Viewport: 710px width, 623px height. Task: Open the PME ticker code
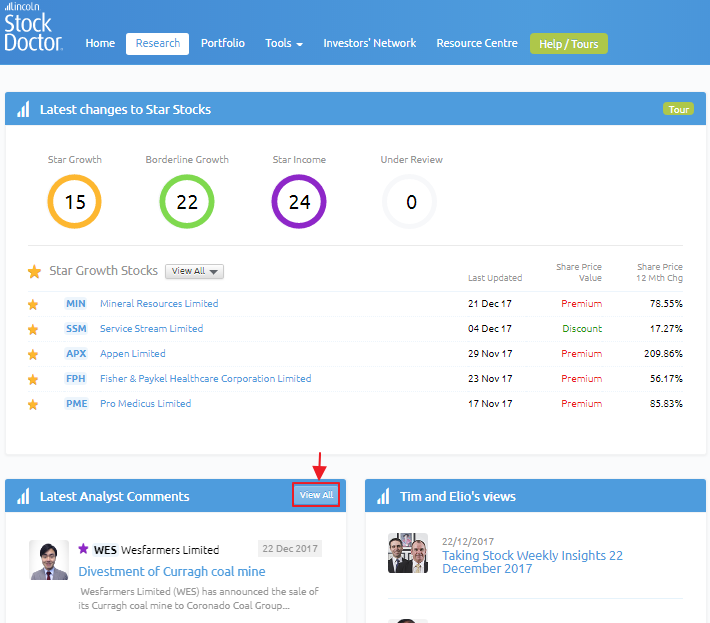[x=76, y=403]
